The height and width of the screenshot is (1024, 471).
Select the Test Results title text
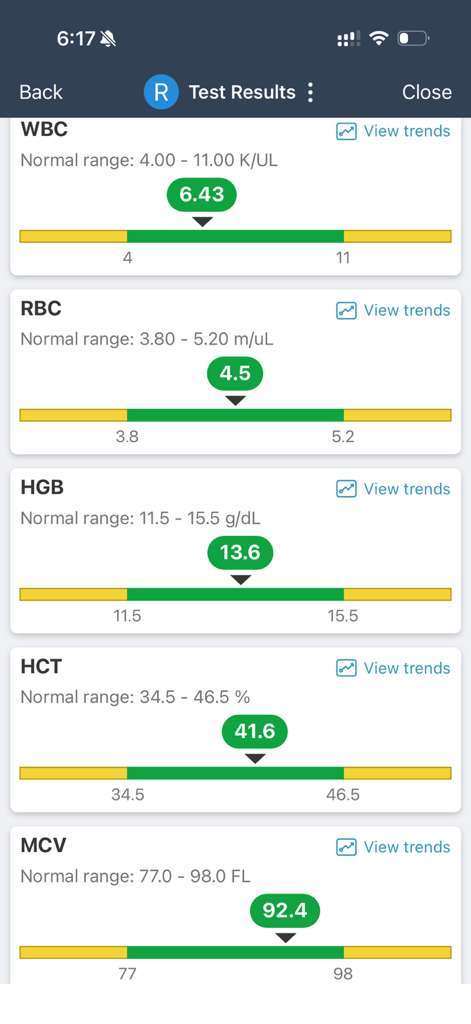click(x=242, y=92)
